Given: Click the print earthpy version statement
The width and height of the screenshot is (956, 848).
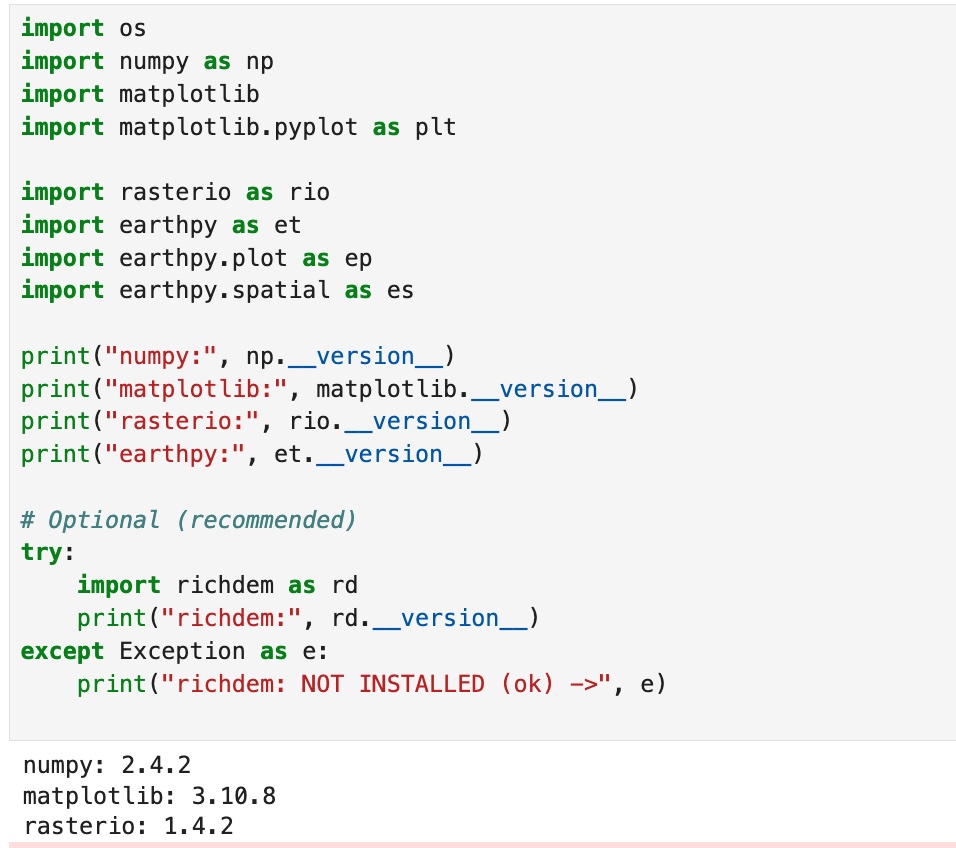Looking at the screenshot, I should [252, 455].
